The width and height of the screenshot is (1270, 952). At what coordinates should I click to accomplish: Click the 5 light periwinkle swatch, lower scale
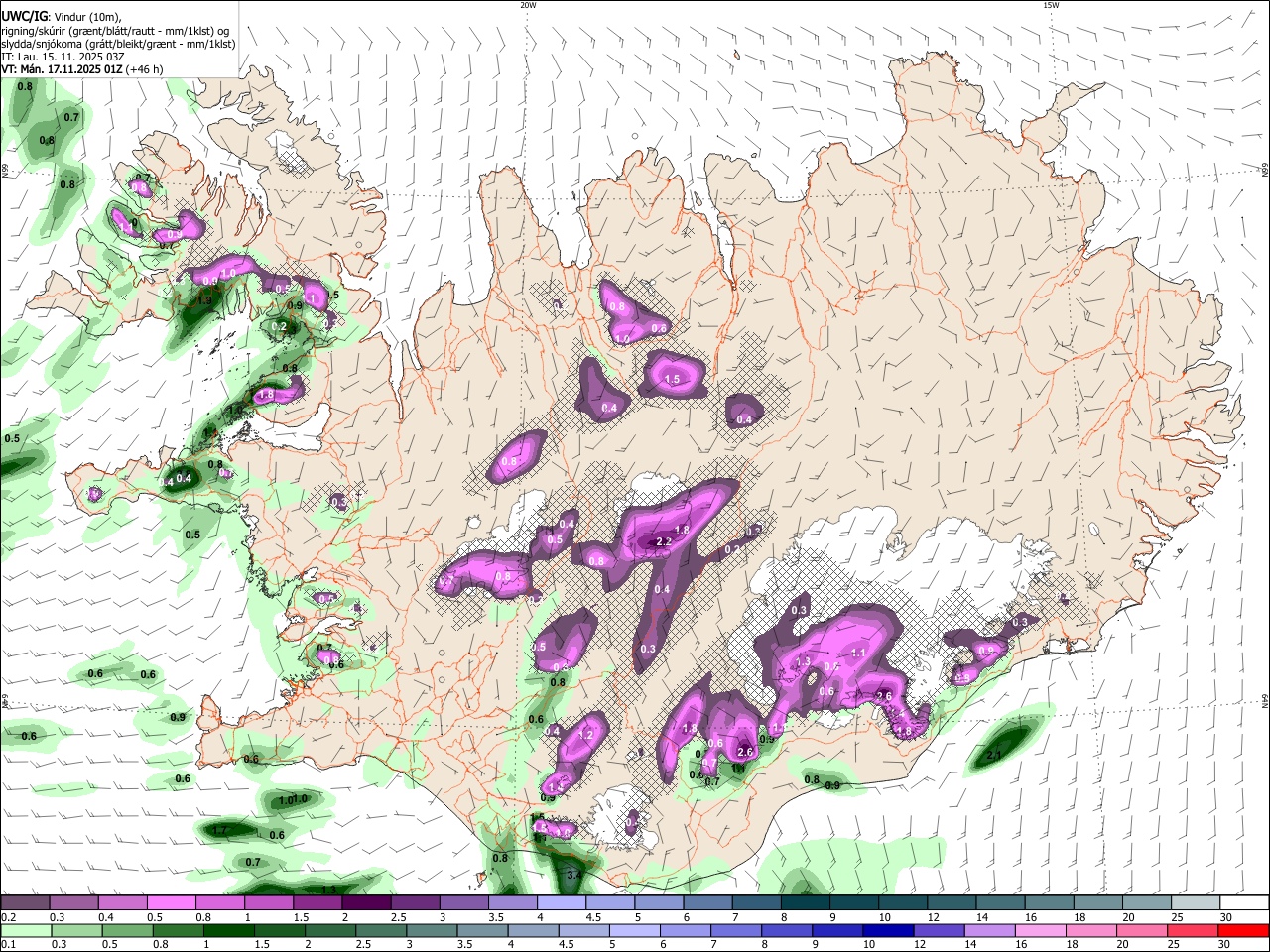(634, 930)
